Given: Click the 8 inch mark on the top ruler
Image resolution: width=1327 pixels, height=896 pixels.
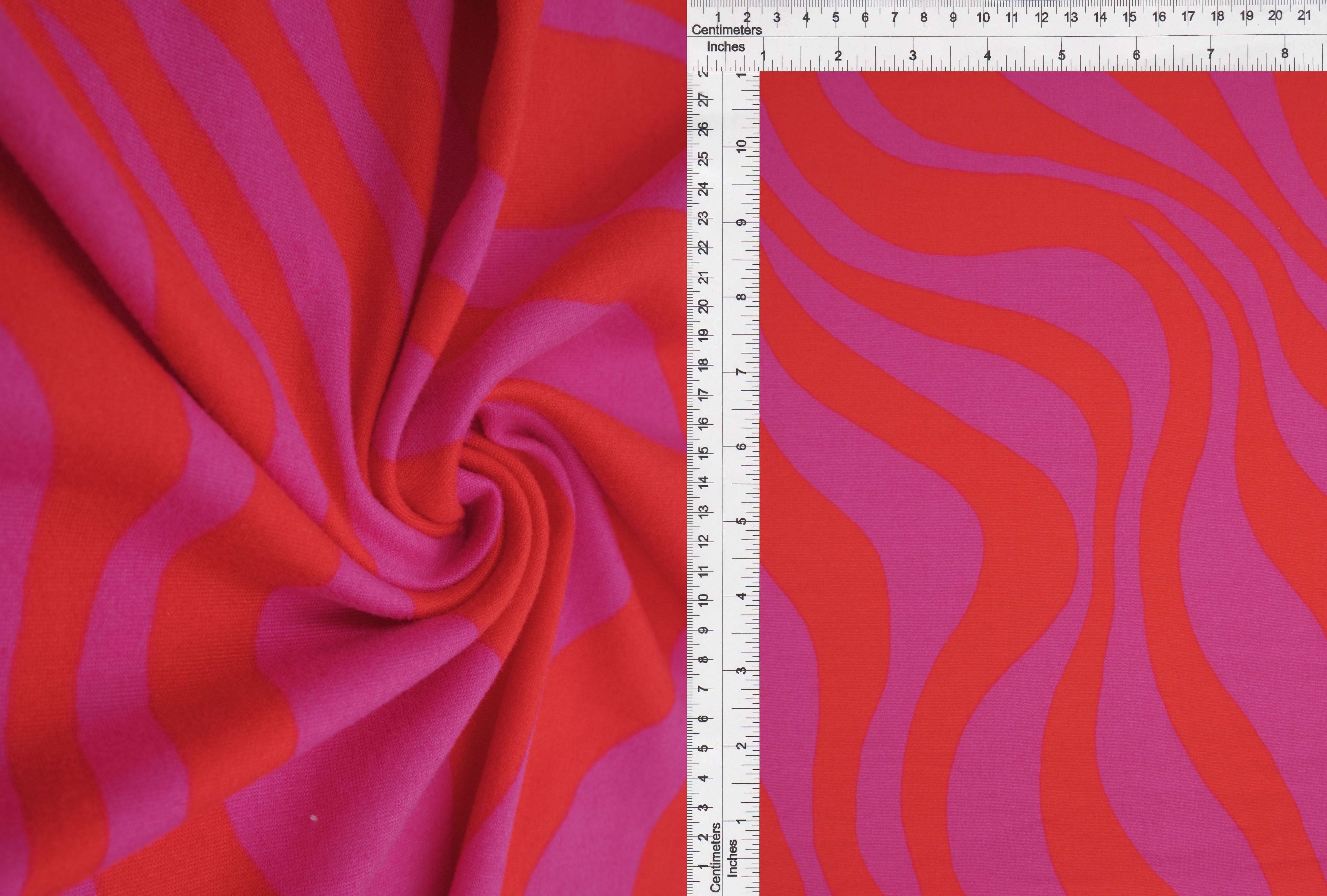Looking at the screenshot, I should 1284,53.
